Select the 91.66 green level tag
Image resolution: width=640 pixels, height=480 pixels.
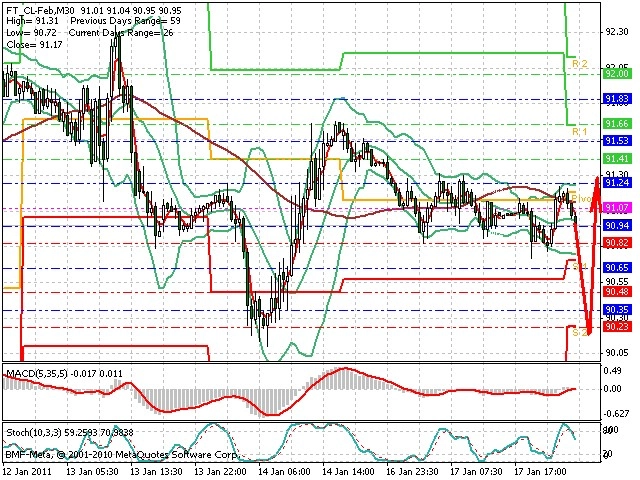(x=617, y=124)
